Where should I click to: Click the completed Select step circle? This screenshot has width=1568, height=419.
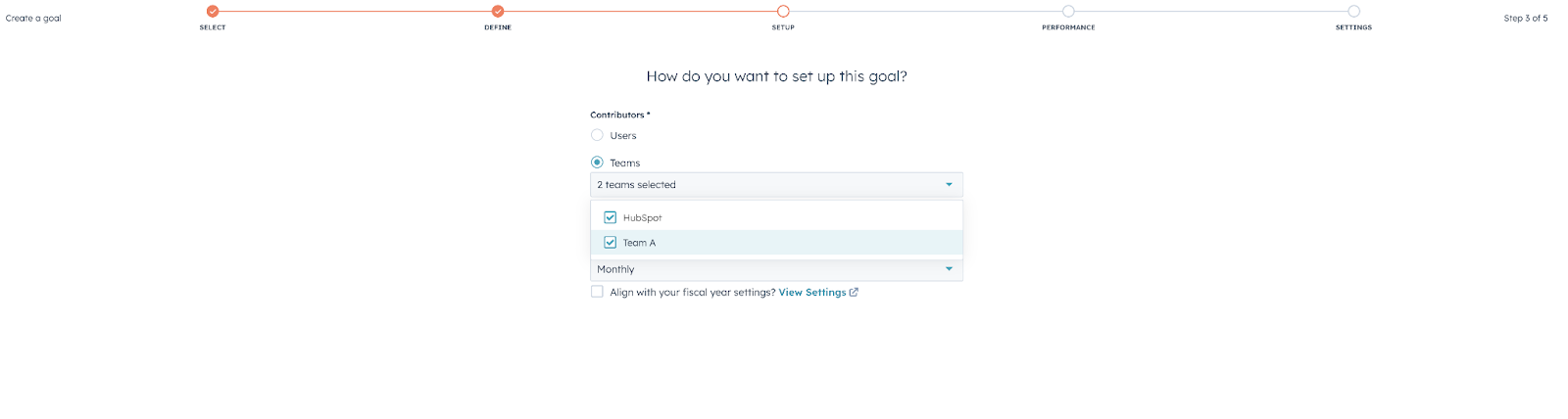click(213, 12)
